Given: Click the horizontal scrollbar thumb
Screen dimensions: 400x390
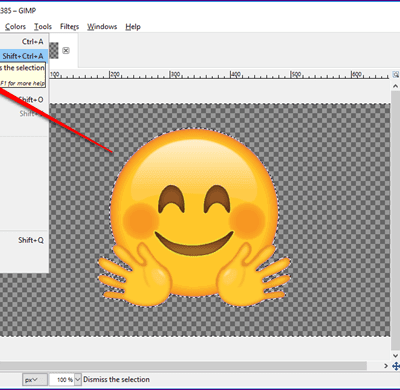Looking at the screenshot, I should pos(183,366).
